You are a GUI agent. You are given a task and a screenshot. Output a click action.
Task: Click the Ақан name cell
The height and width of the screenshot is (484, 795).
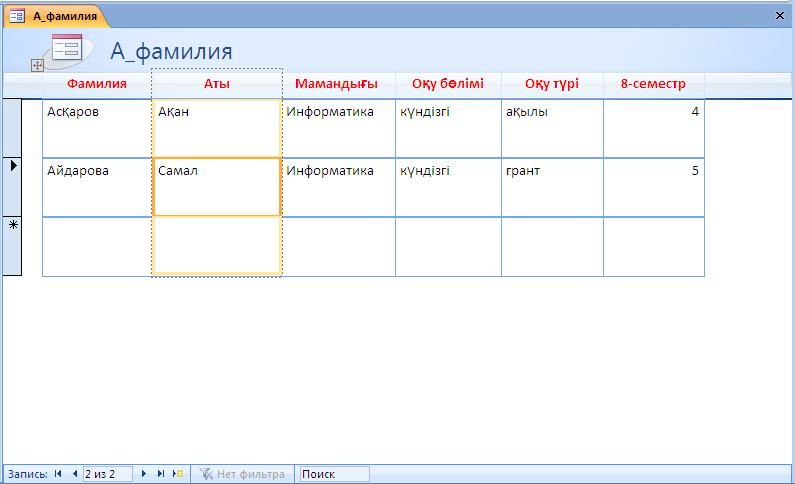click(x=216, y=128)
